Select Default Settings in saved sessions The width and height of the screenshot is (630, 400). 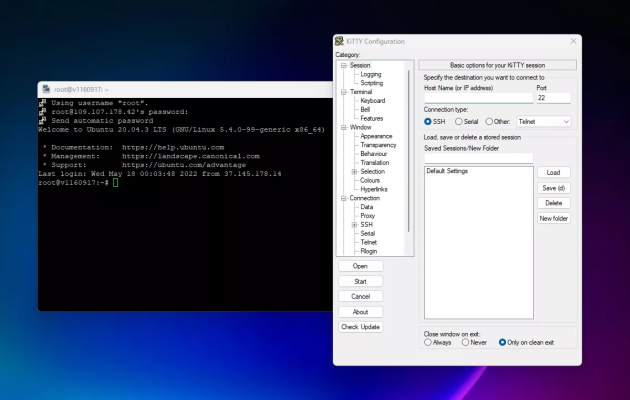pos(447,171)
